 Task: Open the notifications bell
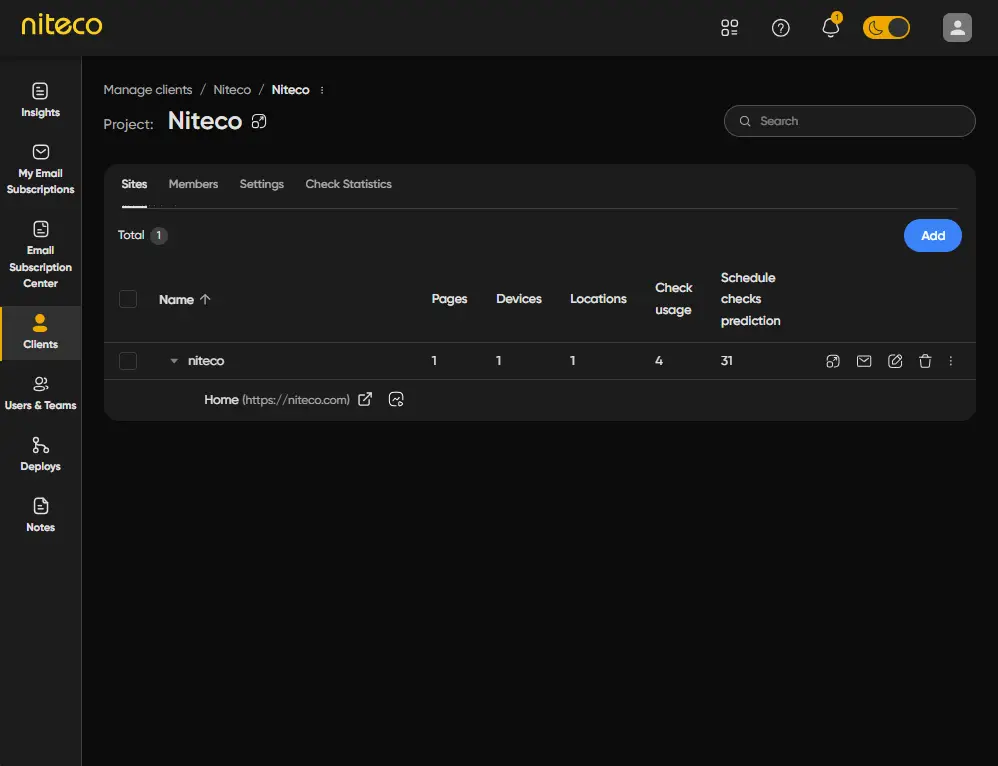[x=831, y=28]
